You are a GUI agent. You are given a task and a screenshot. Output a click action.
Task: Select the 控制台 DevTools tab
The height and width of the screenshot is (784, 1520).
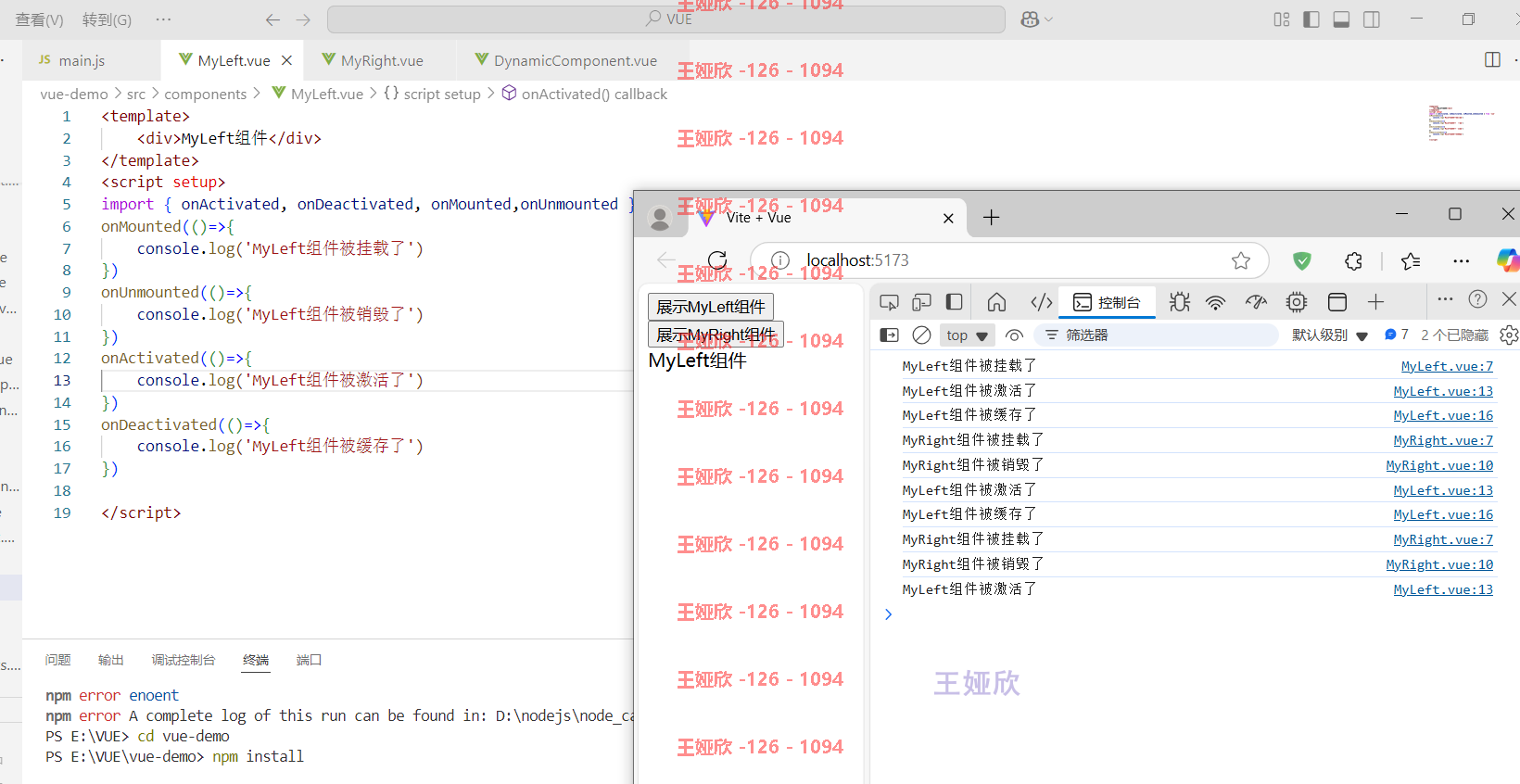click(x=1107, y=302)
